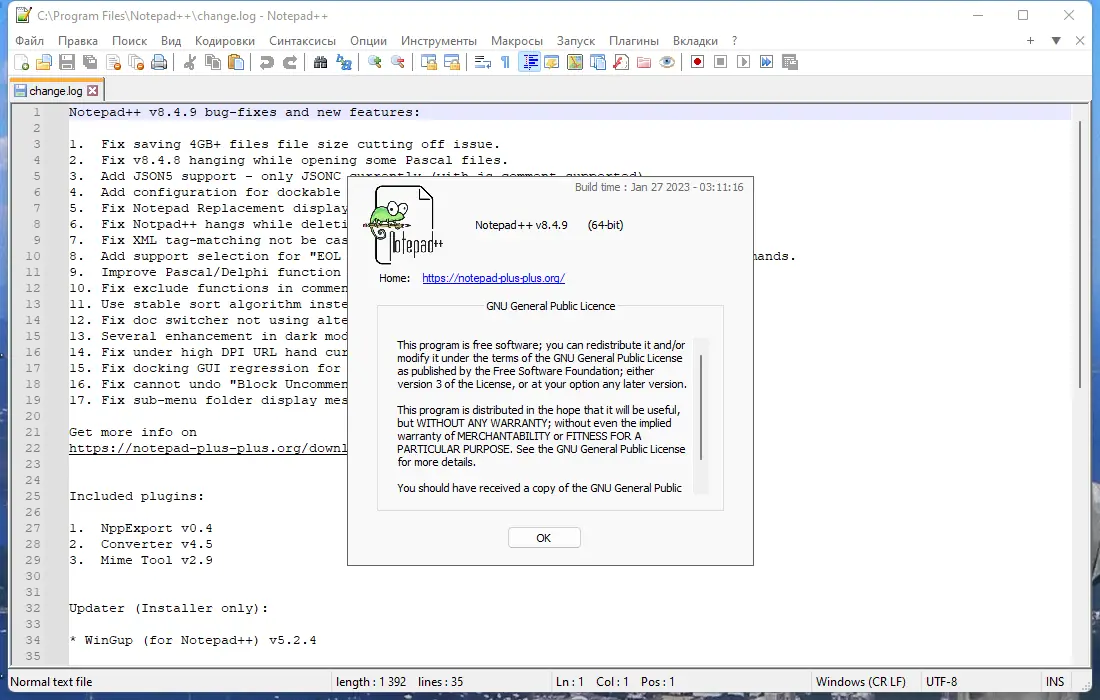Open the notepad-plus-plus.org home link
Viewport: 1100px width, 700px height.
pos(493,278)
